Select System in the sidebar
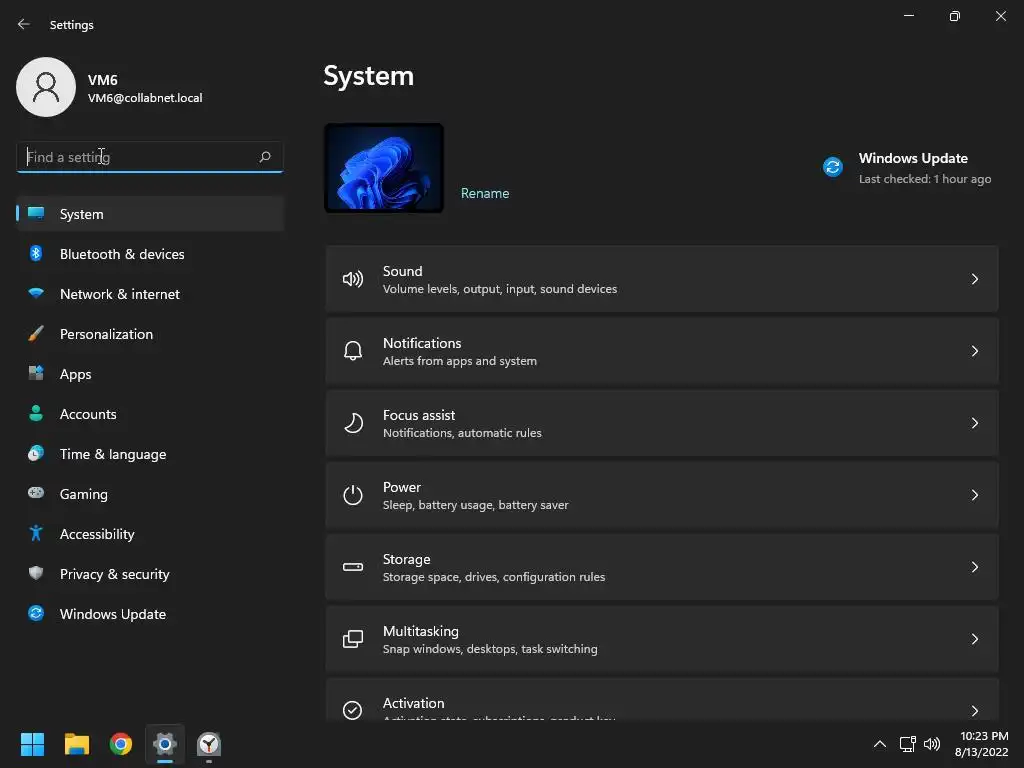The height and width of the screenshot is (768, 1024). [x=150, y=214]
